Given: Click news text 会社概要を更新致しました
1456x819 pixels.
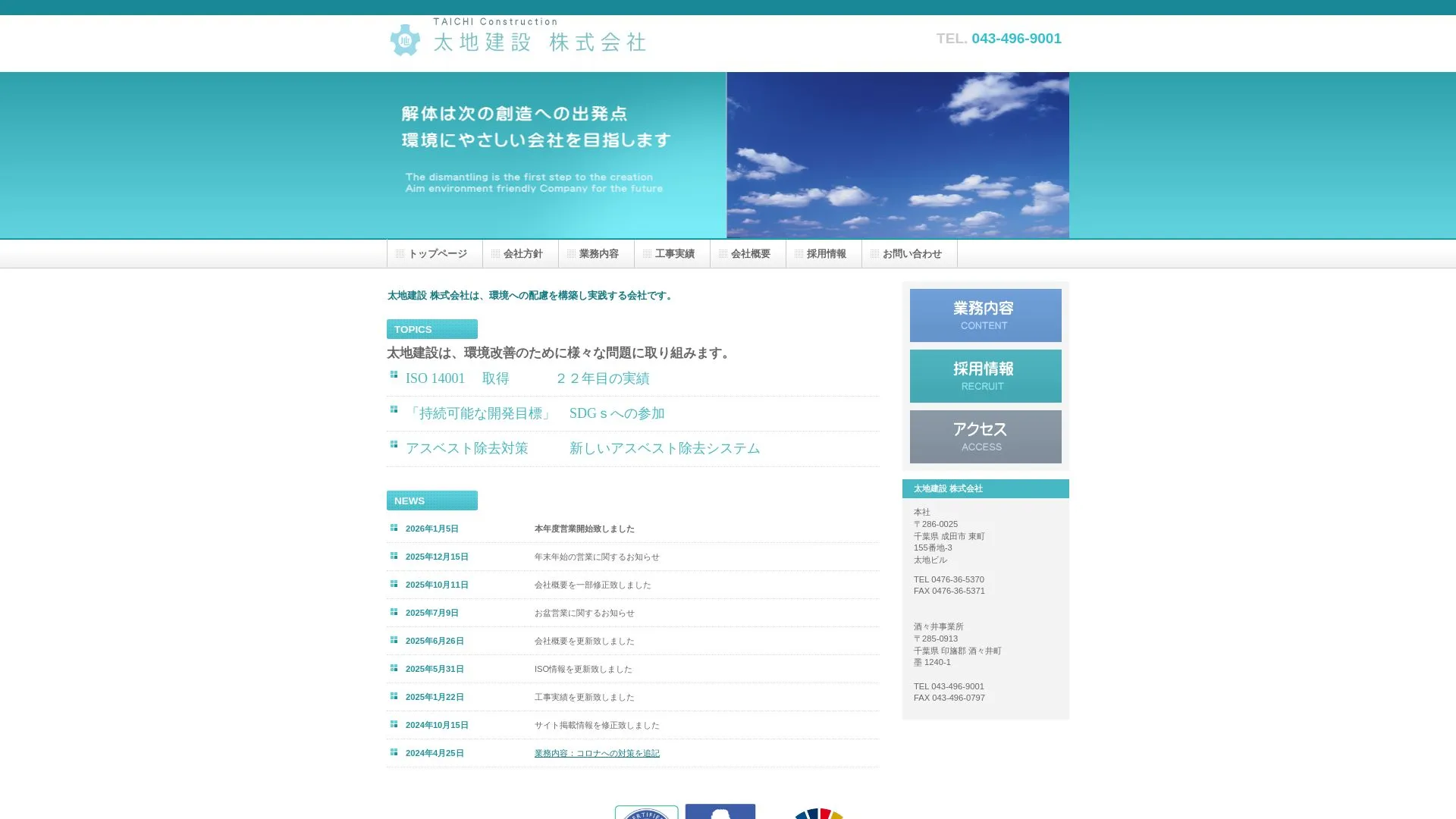Looking at the screenshot, I should click(x=585, y=641).
